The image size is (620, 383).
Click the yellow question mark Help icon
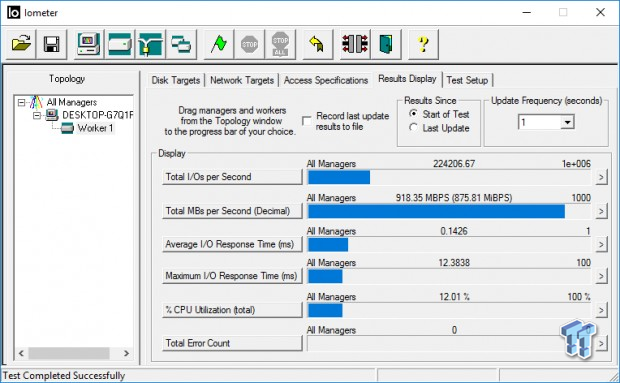pos(423,44)
